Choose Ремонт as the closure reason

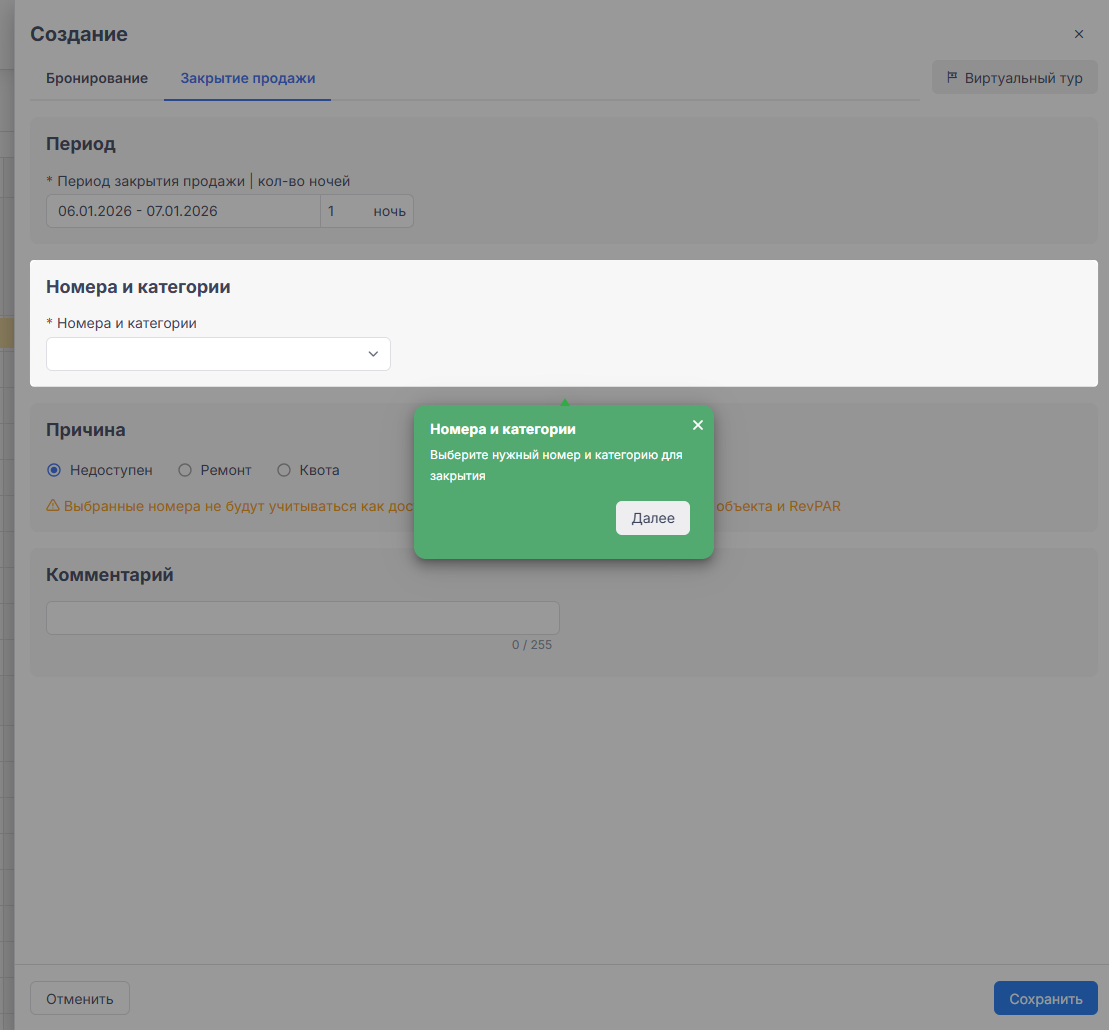184,470
